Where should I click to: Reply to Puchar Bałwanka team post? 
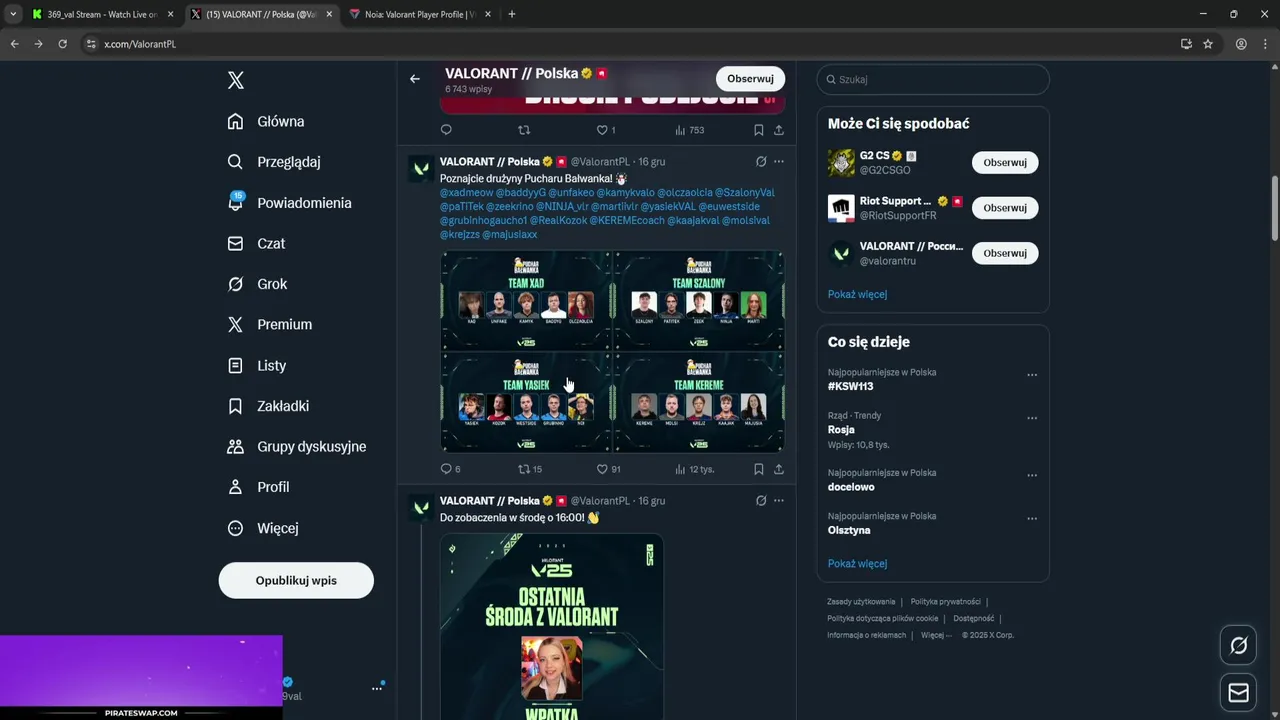(446, 469)
